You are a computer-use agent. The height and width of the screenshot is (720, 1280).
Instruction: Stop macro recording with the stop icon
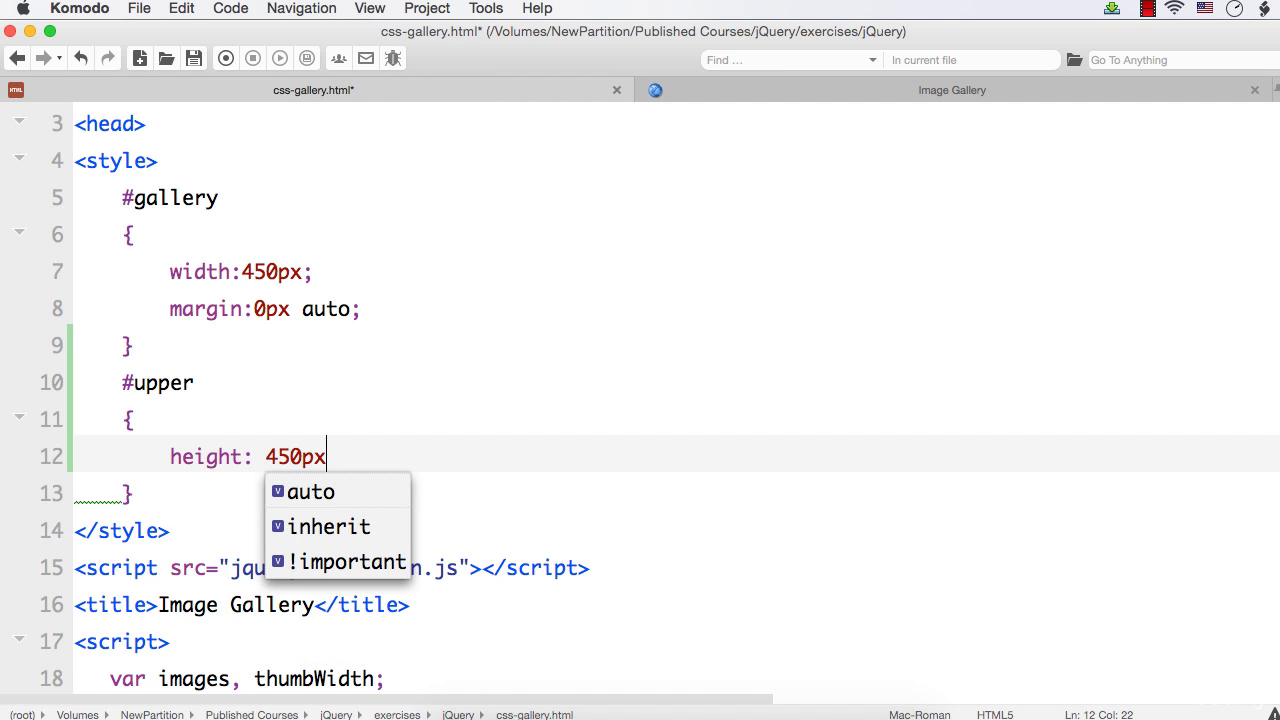[253, 59]
